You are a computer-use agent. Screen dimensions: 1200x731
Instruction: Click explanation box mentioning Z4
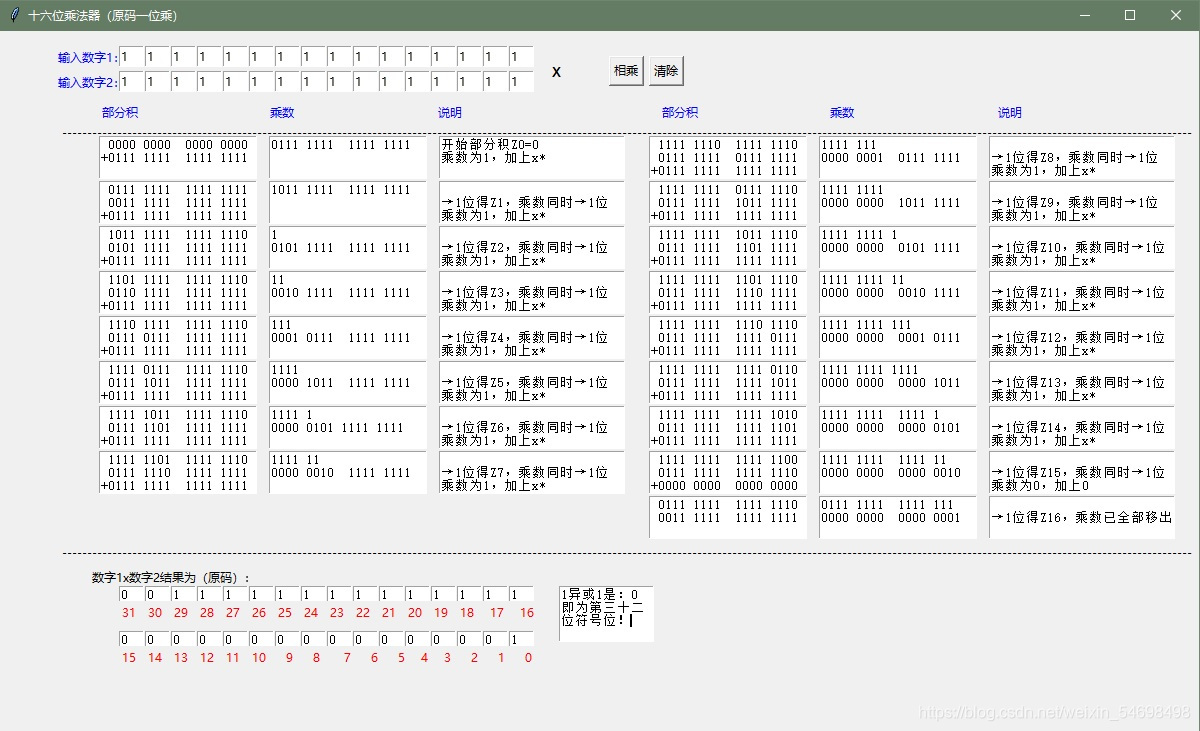[532, 338]
